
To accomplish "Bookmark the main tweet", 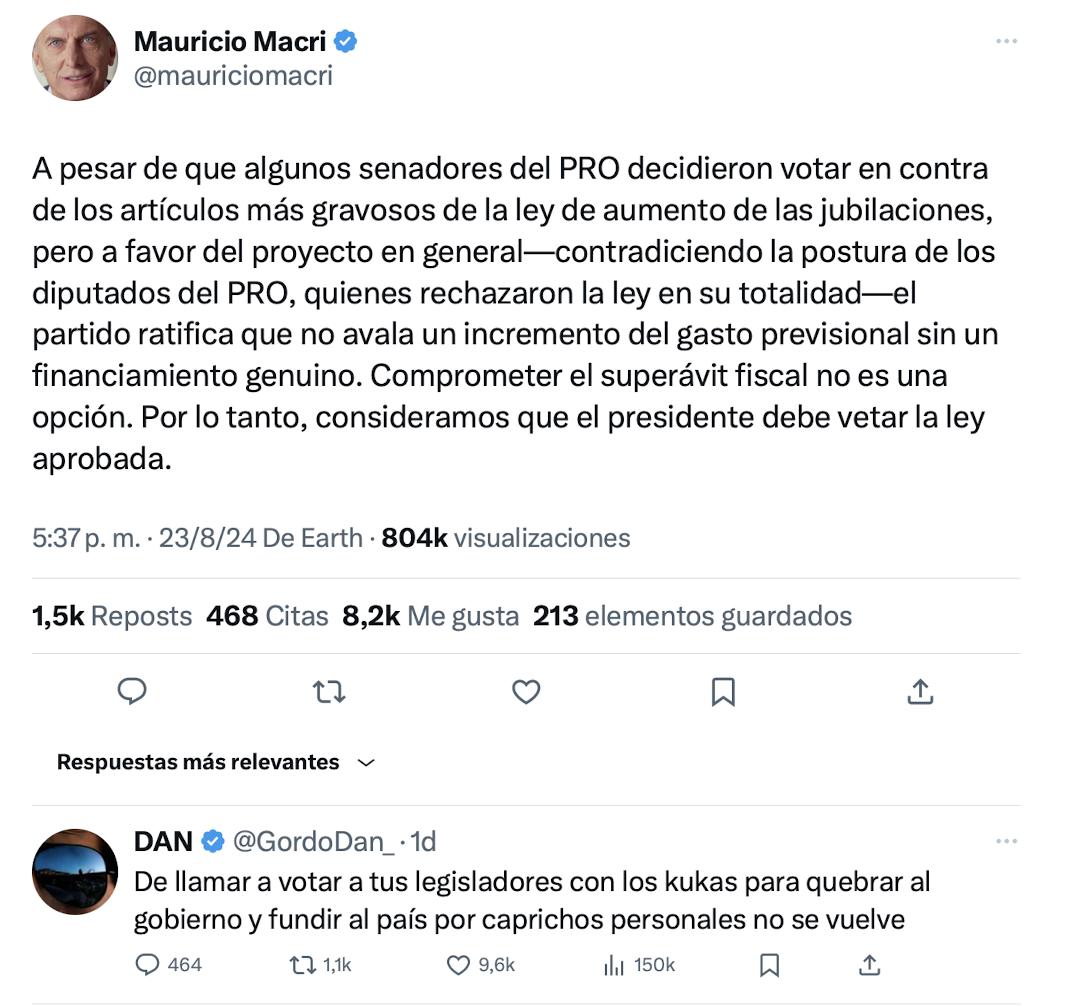I will point(723,692).
